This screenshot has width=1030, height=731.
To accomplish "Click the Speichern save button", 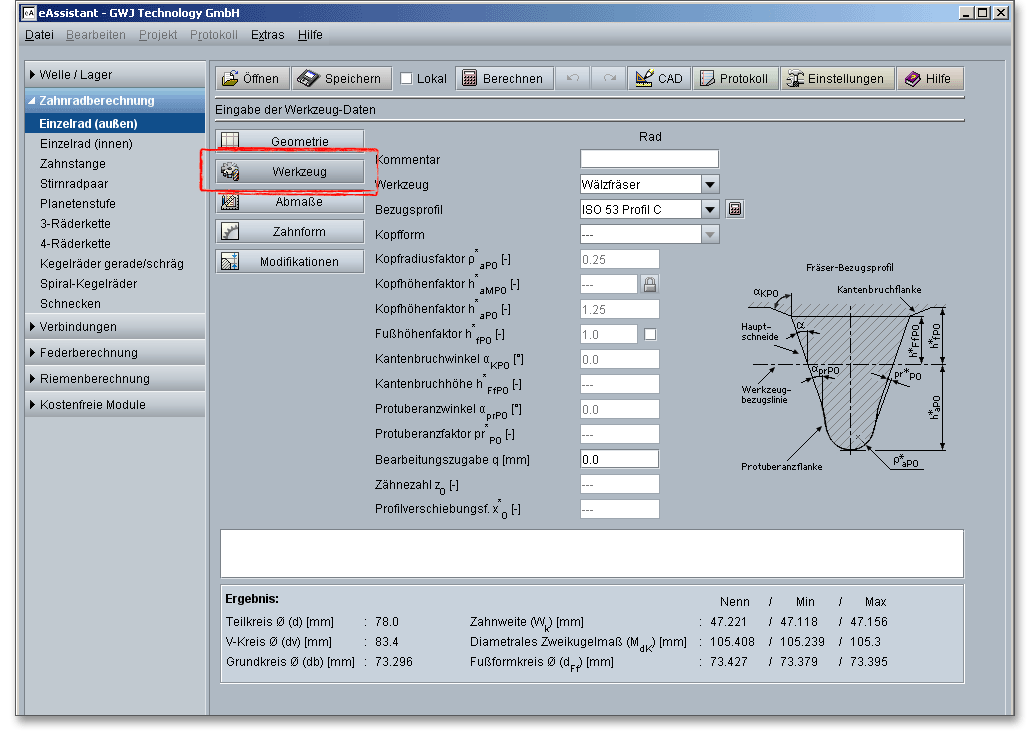I will [x=341, y=79].
